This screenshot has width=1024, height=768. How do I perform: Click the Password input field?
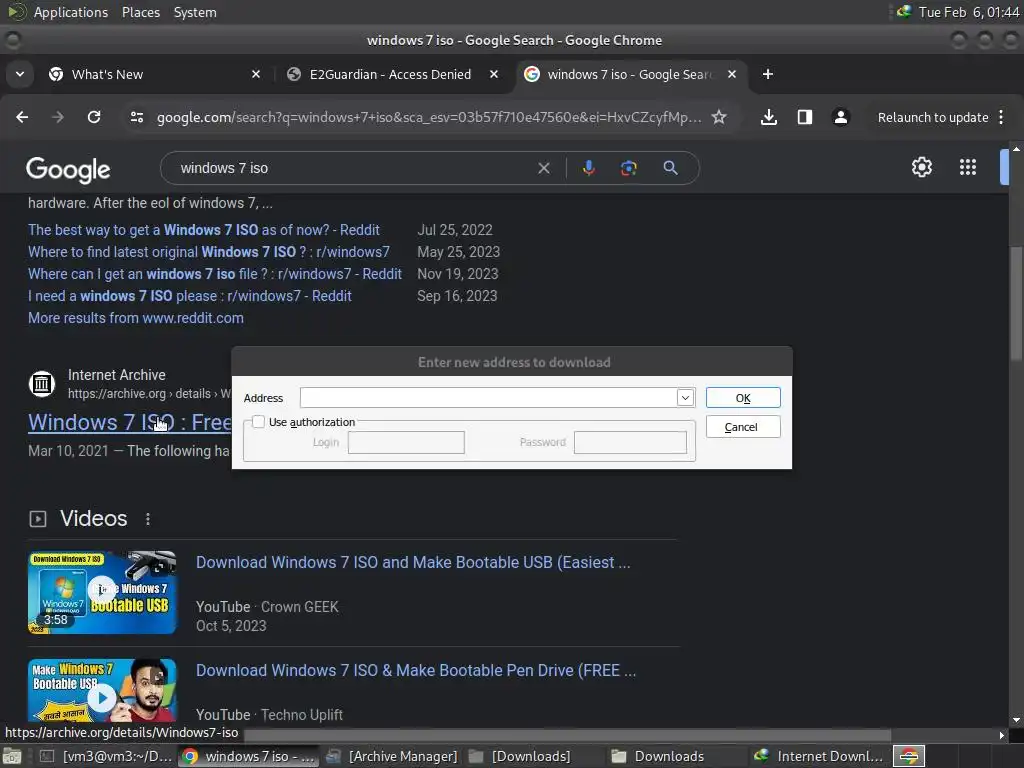[x=630, y=442]
